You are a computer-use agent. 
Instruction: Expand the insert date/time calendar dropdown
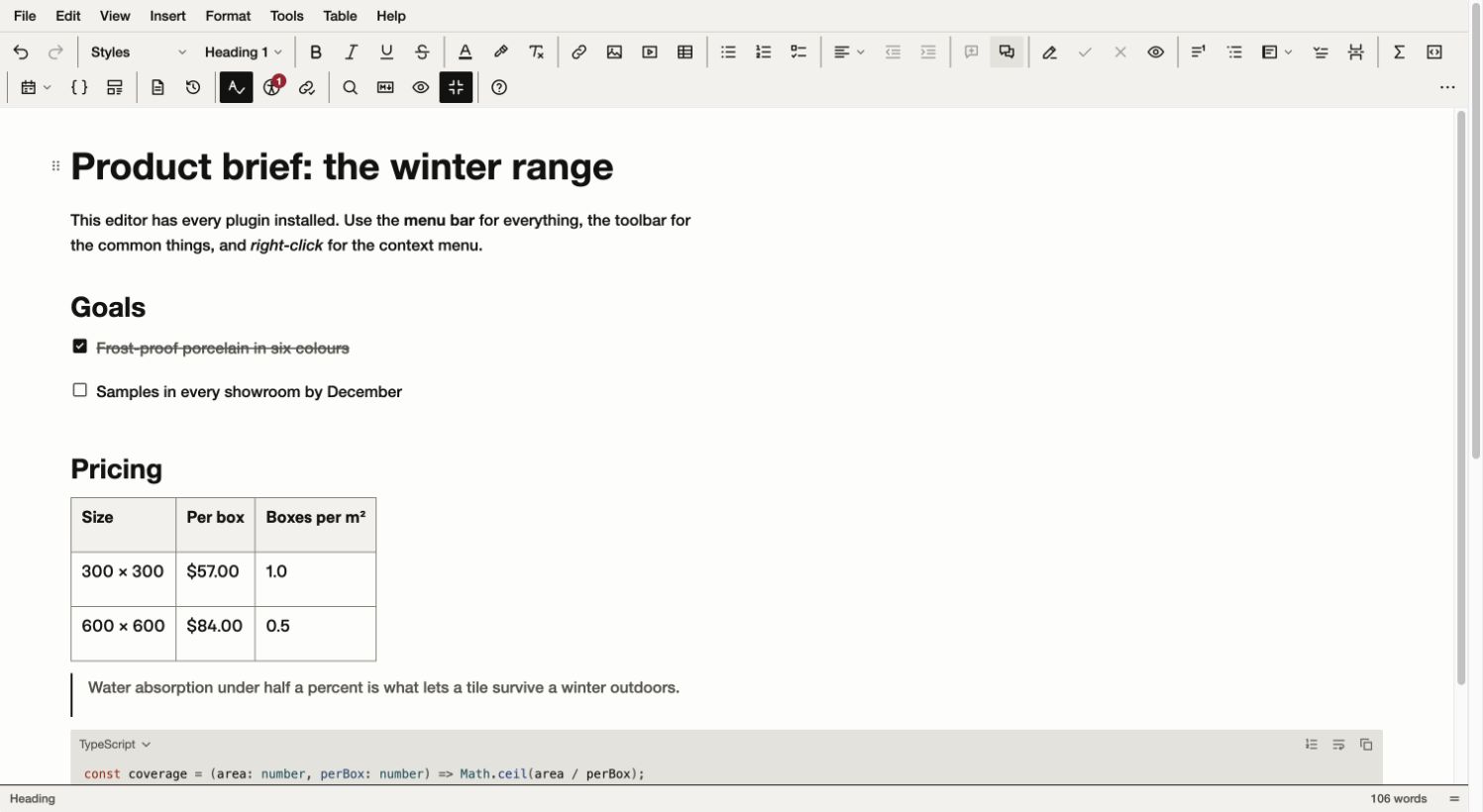click(x=48, y=88)
